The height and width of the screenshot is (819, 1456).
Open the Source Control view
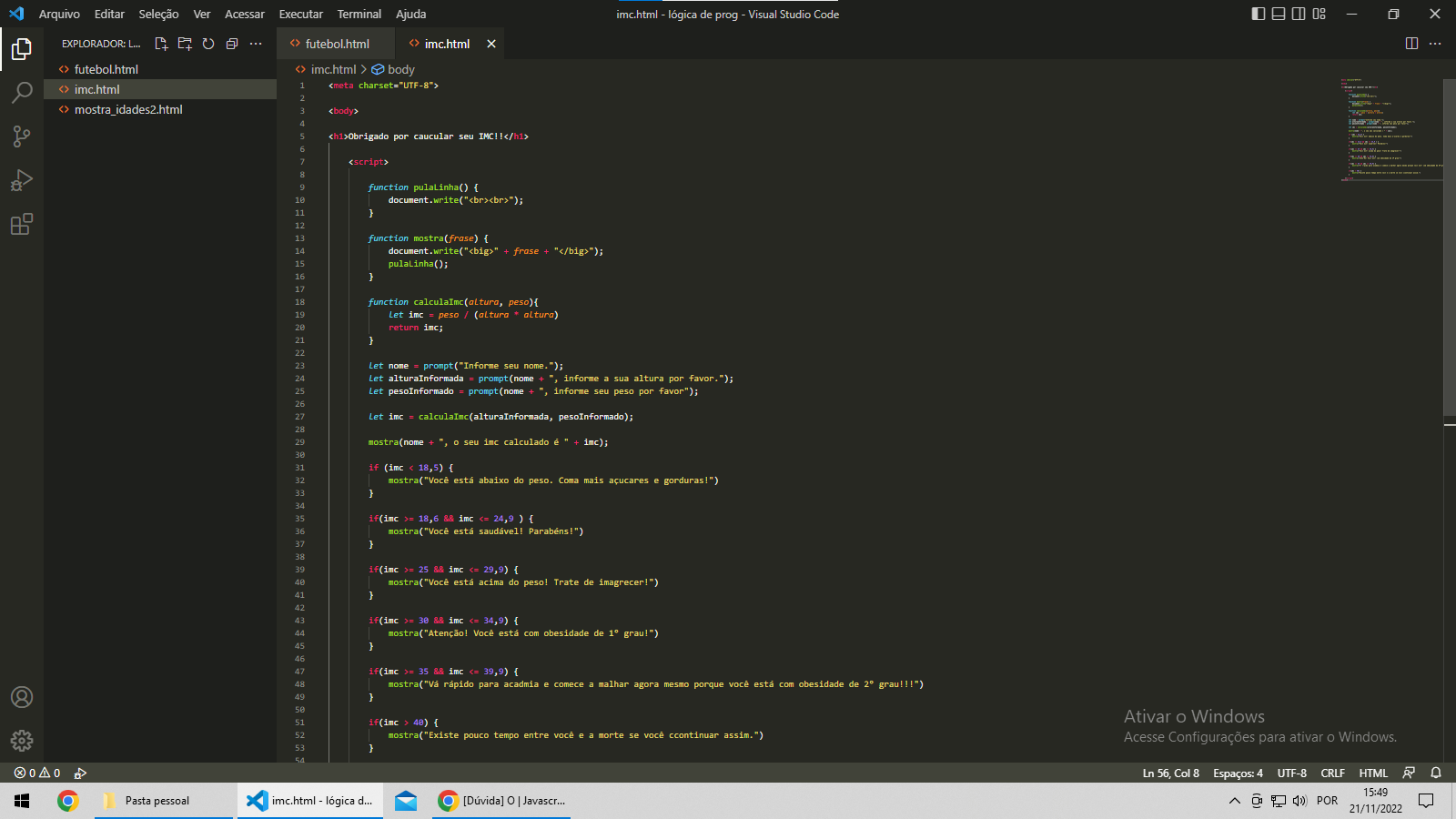22,136
